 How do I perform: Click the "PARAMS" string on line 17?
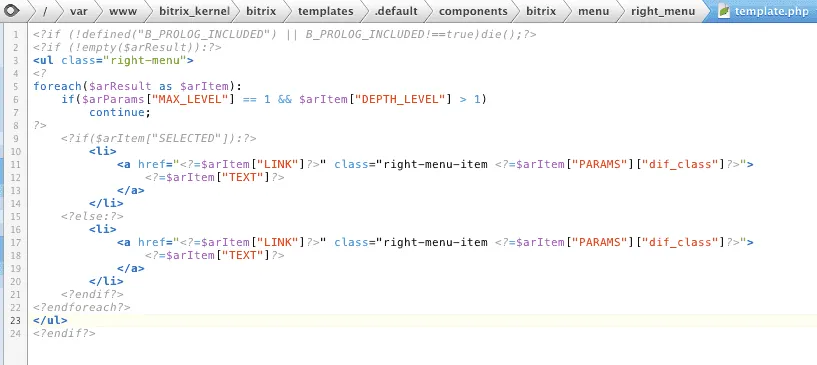click(600, 243)
